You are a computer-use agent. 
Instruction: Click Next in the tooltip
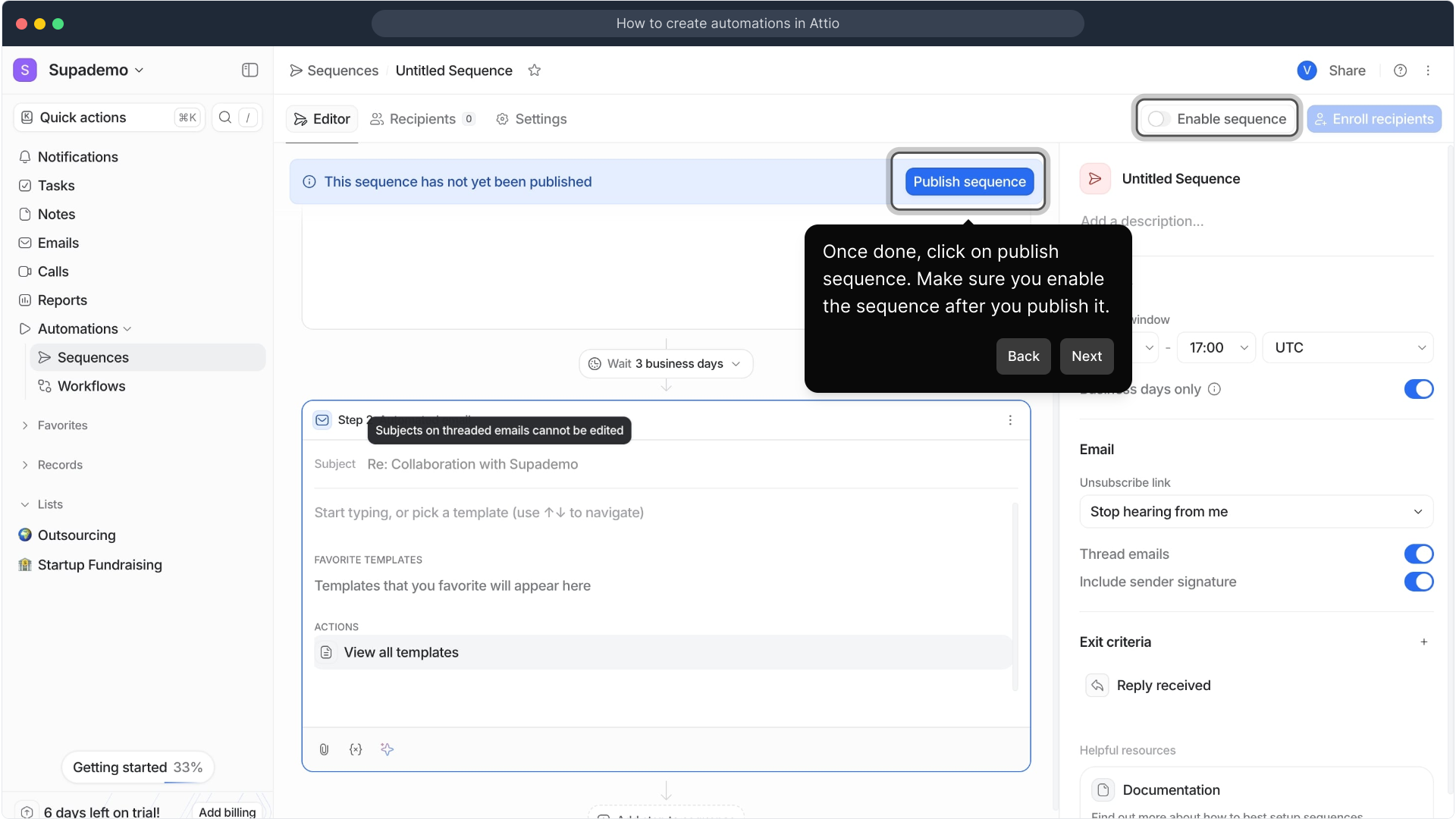(x=1086, y=356)
